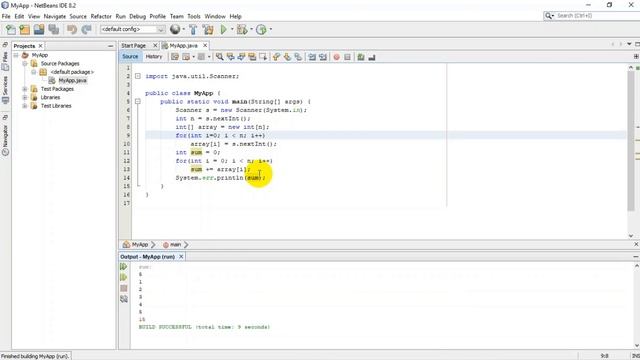Click the Uncomment editor toolbar icon

click(372, 57)
